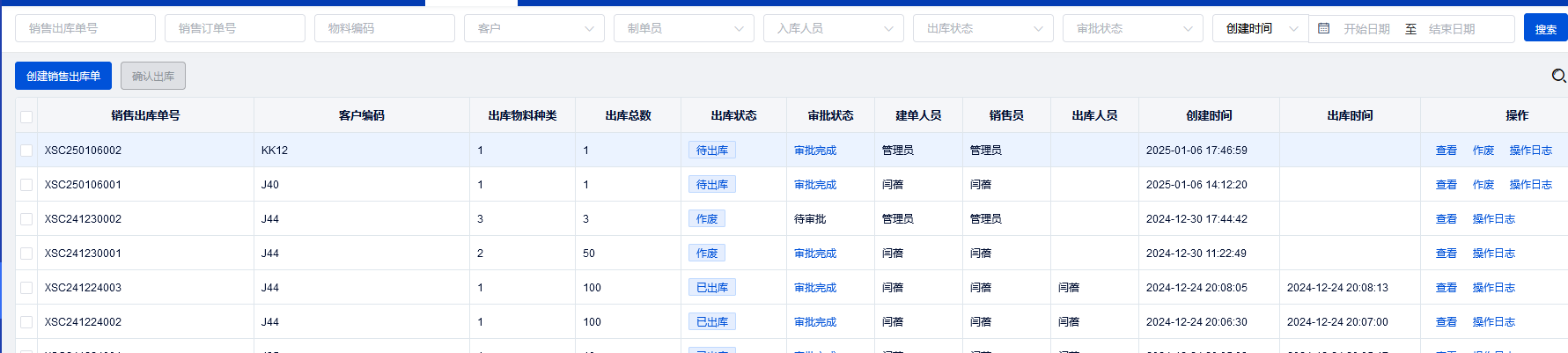Click 审批完成 link in row XSC241224003
This screenshot has width=1568, height=353.
point(815,288)
